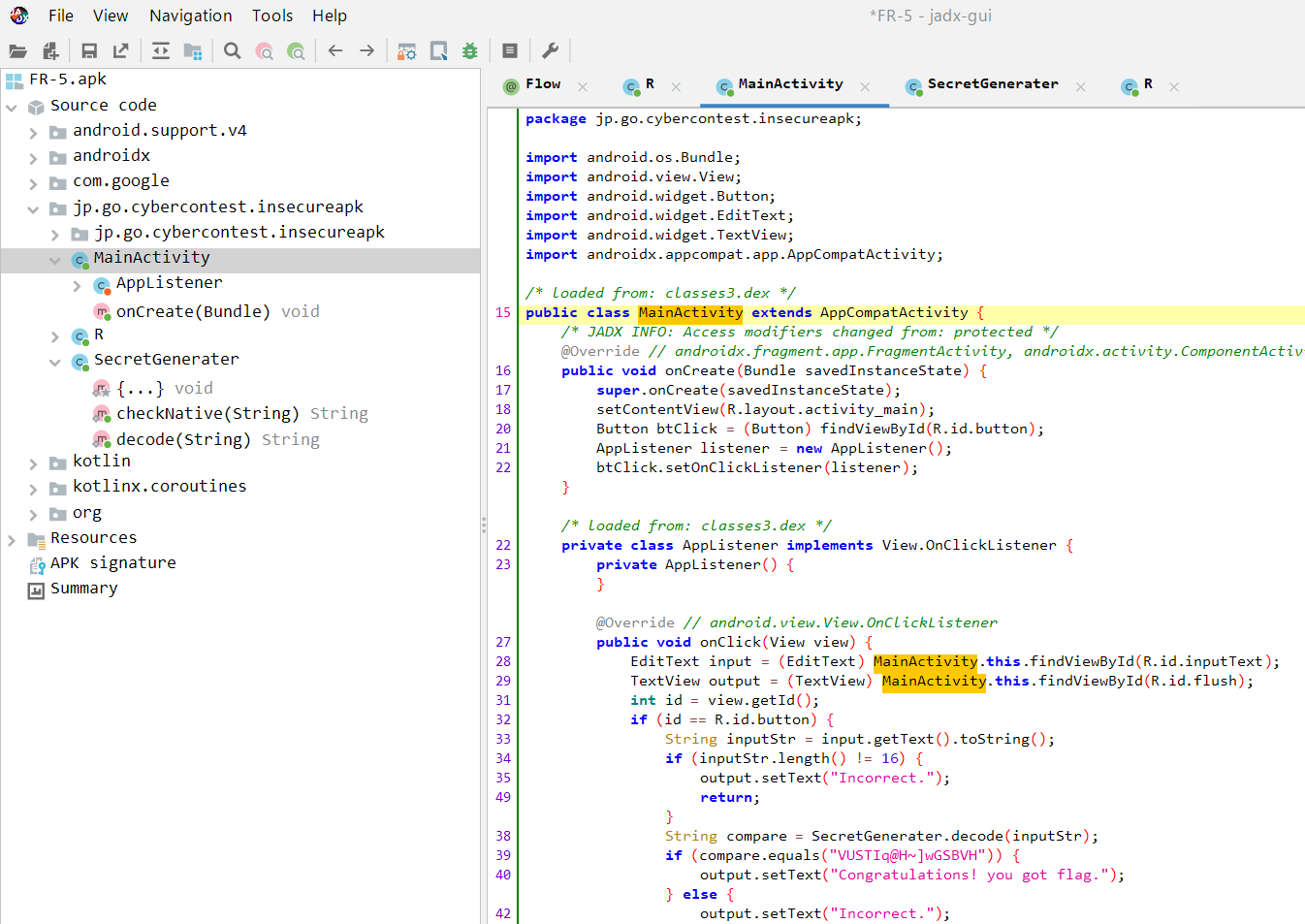Click the Add files toolbar icon
The width and height of the screenshot is (1305, 924).
tap(50, 51)
